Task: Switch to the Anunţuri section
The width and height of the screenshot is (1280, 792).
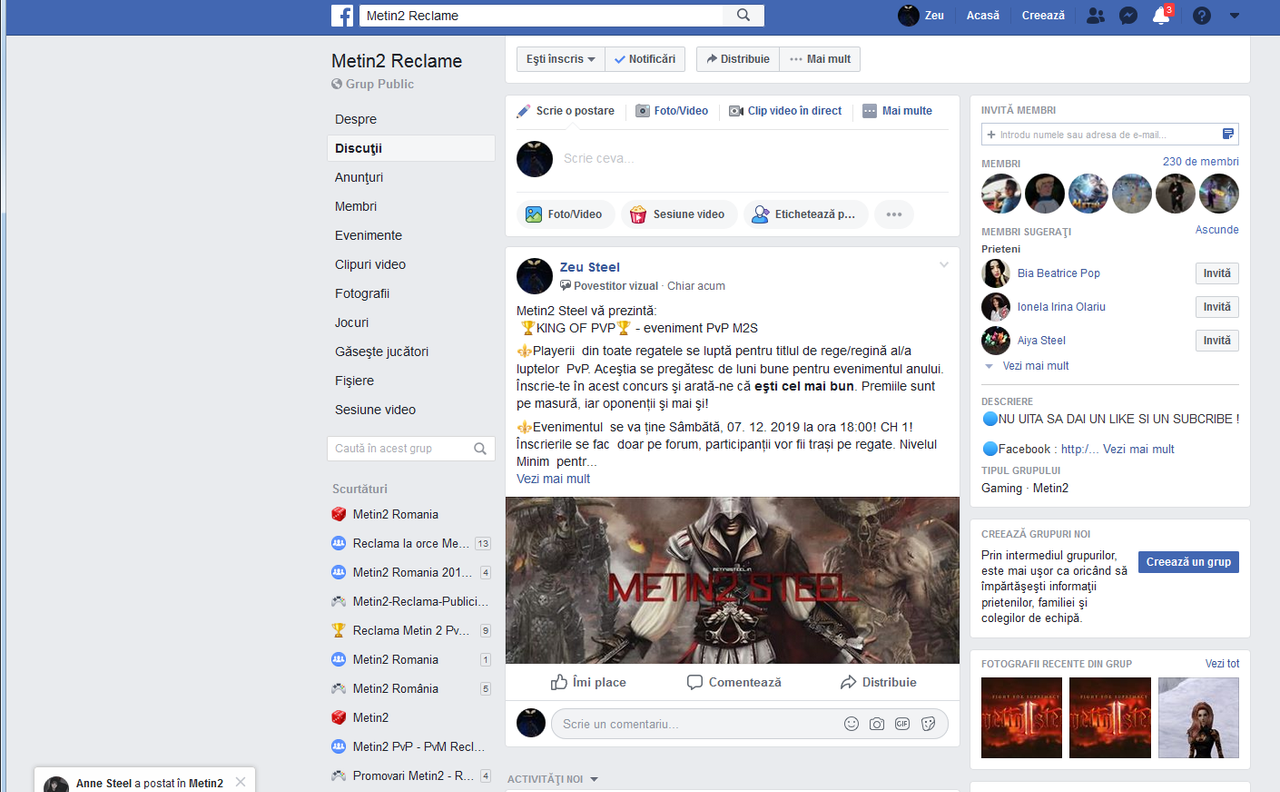Action: pyautogui.click(x=359, y=177)
